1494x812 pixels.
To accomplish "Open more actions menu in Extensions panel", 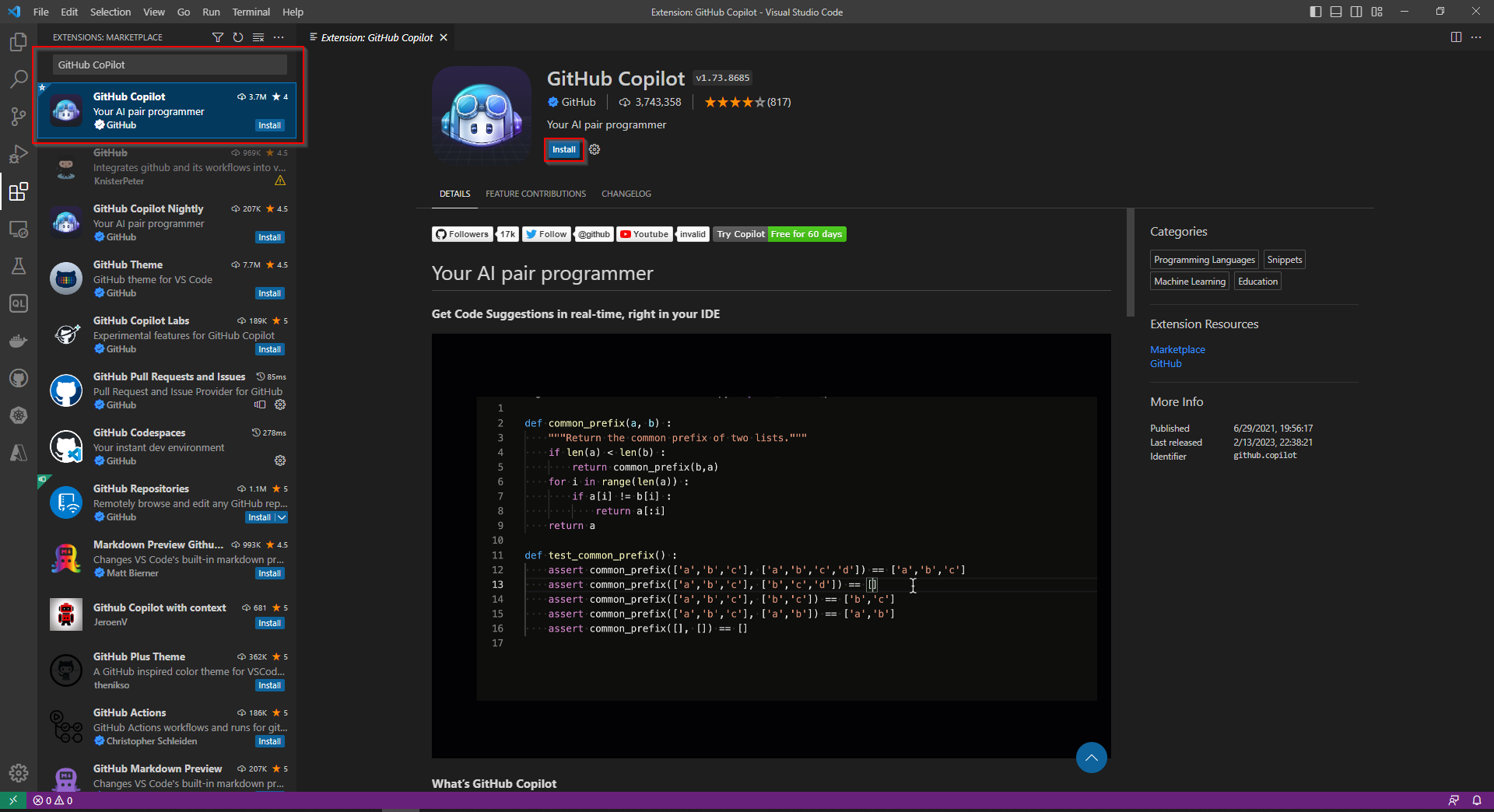I will [279, 37].
